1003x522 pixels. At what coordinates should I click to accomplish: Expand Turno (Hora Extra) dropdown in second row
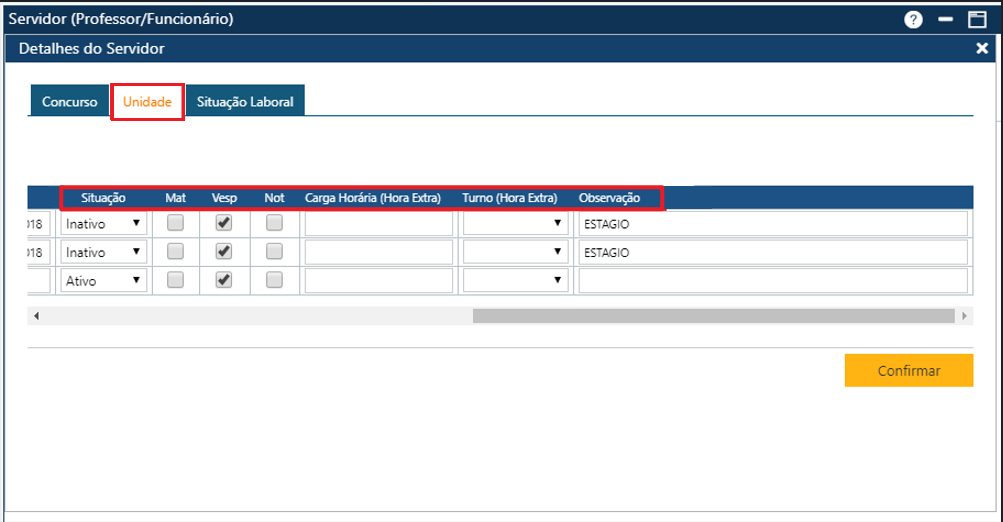pyautogui.click(x=515, y=252)
